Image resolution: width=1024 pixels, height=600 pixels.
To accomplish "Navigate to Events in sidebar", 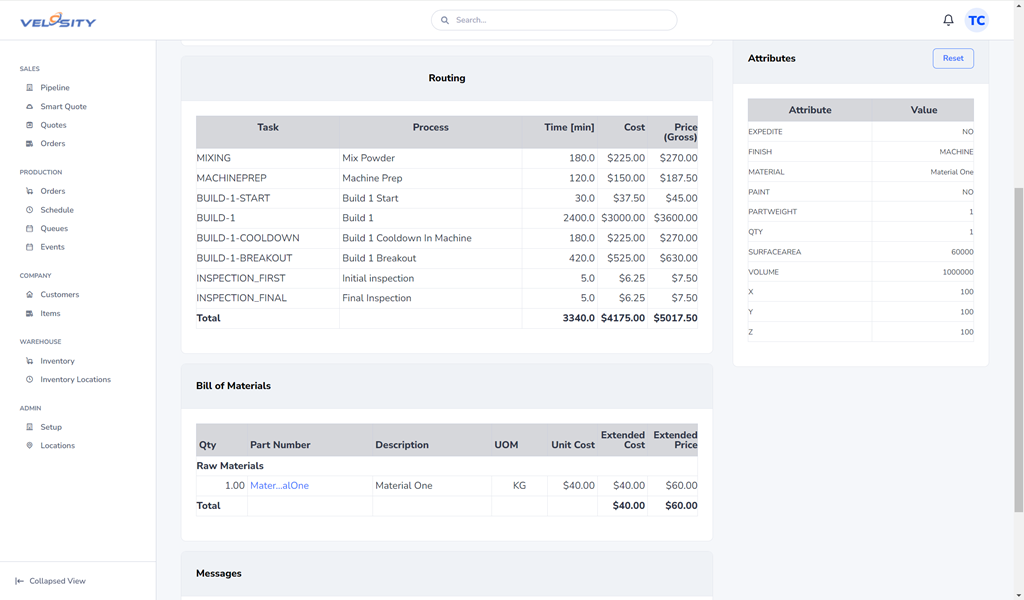I will pos(52,247).
